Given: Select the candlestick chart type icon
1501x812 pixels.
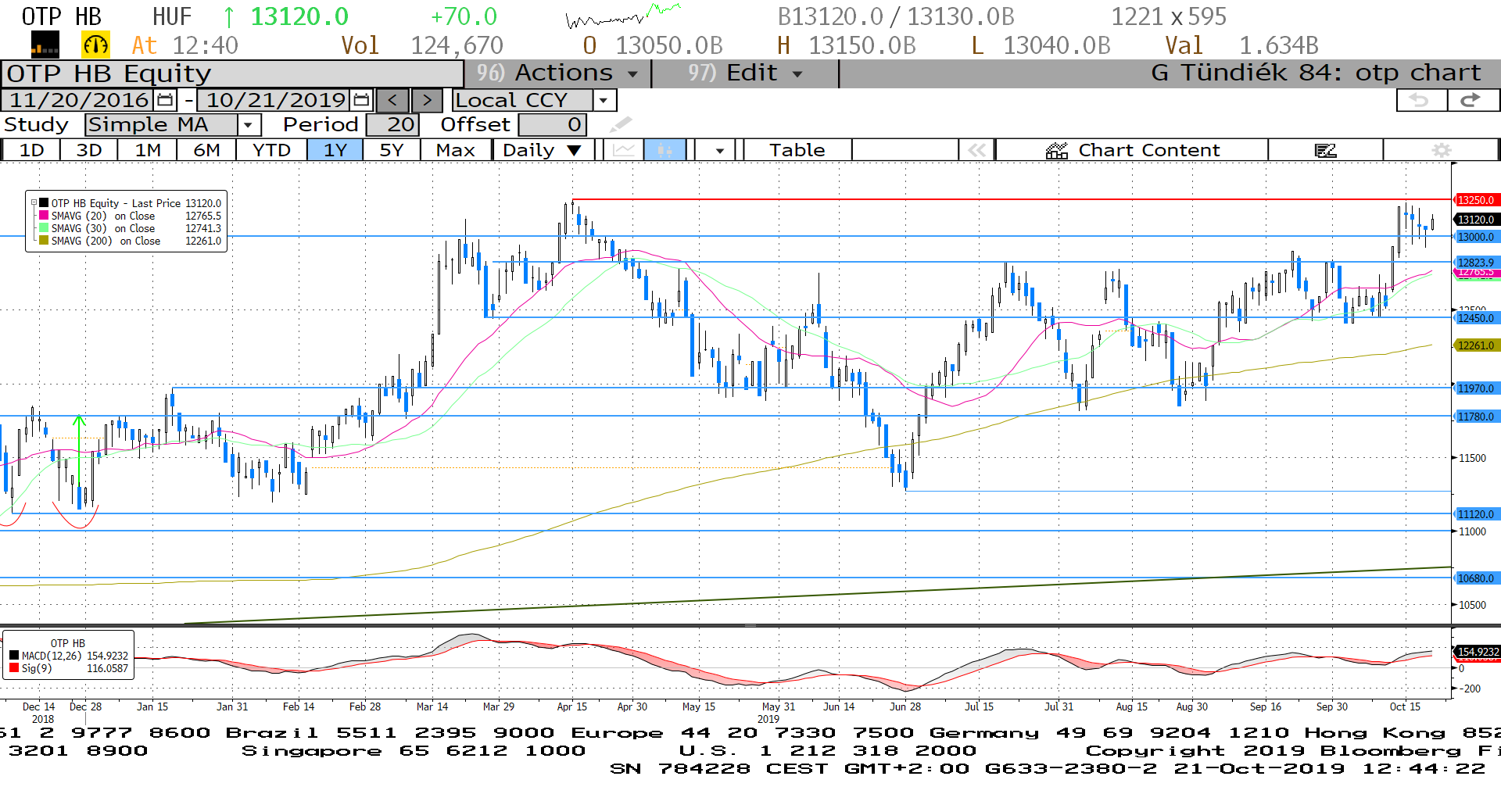Looking at the screenshot, I should point(665,150).
